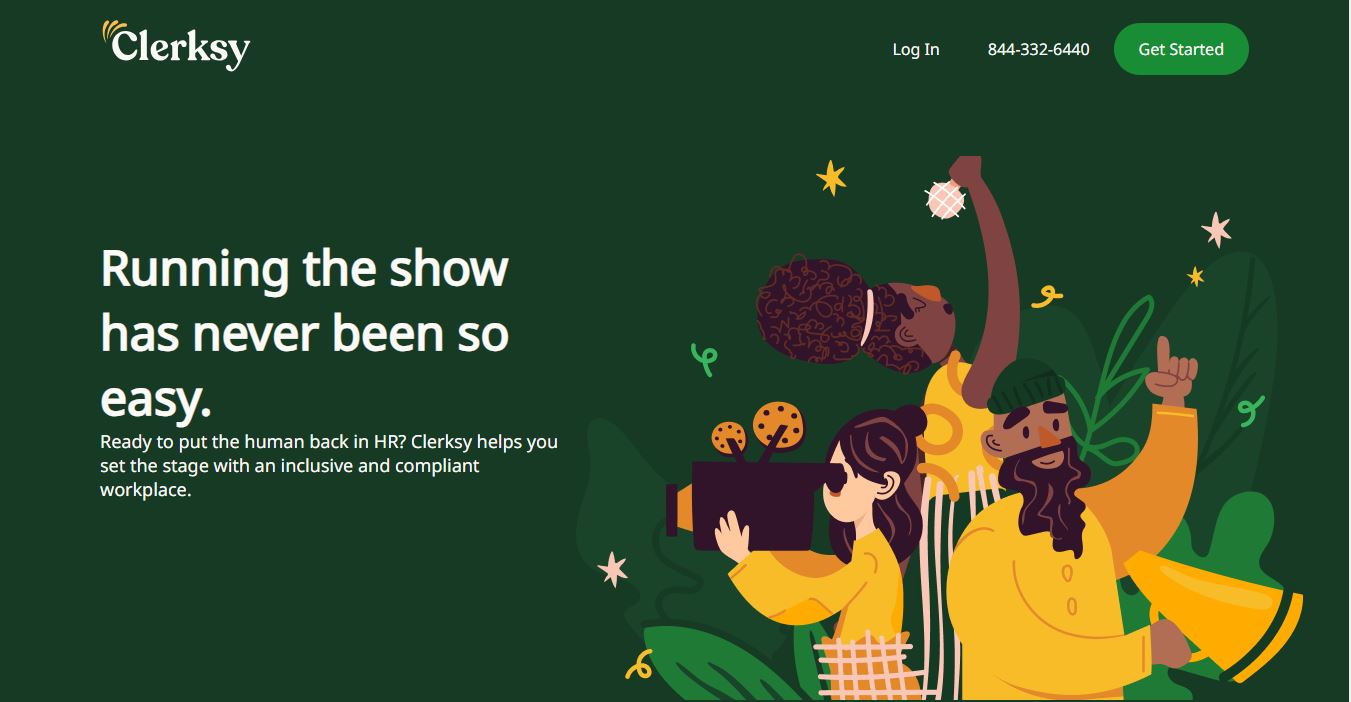Click the Clerksy logo
Image resolution: width=1351 pixels, height=702 pixels.
coord(176,46)
